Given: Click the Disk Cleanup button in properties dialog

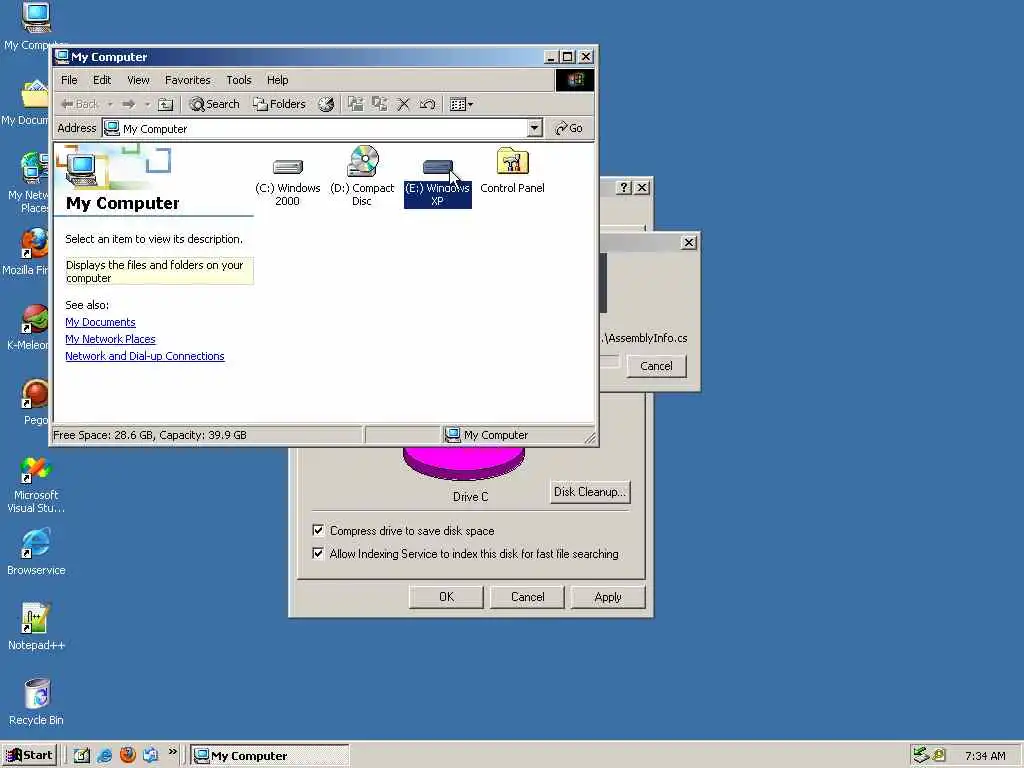Looking at the screenshot, I should click(590, 492).
